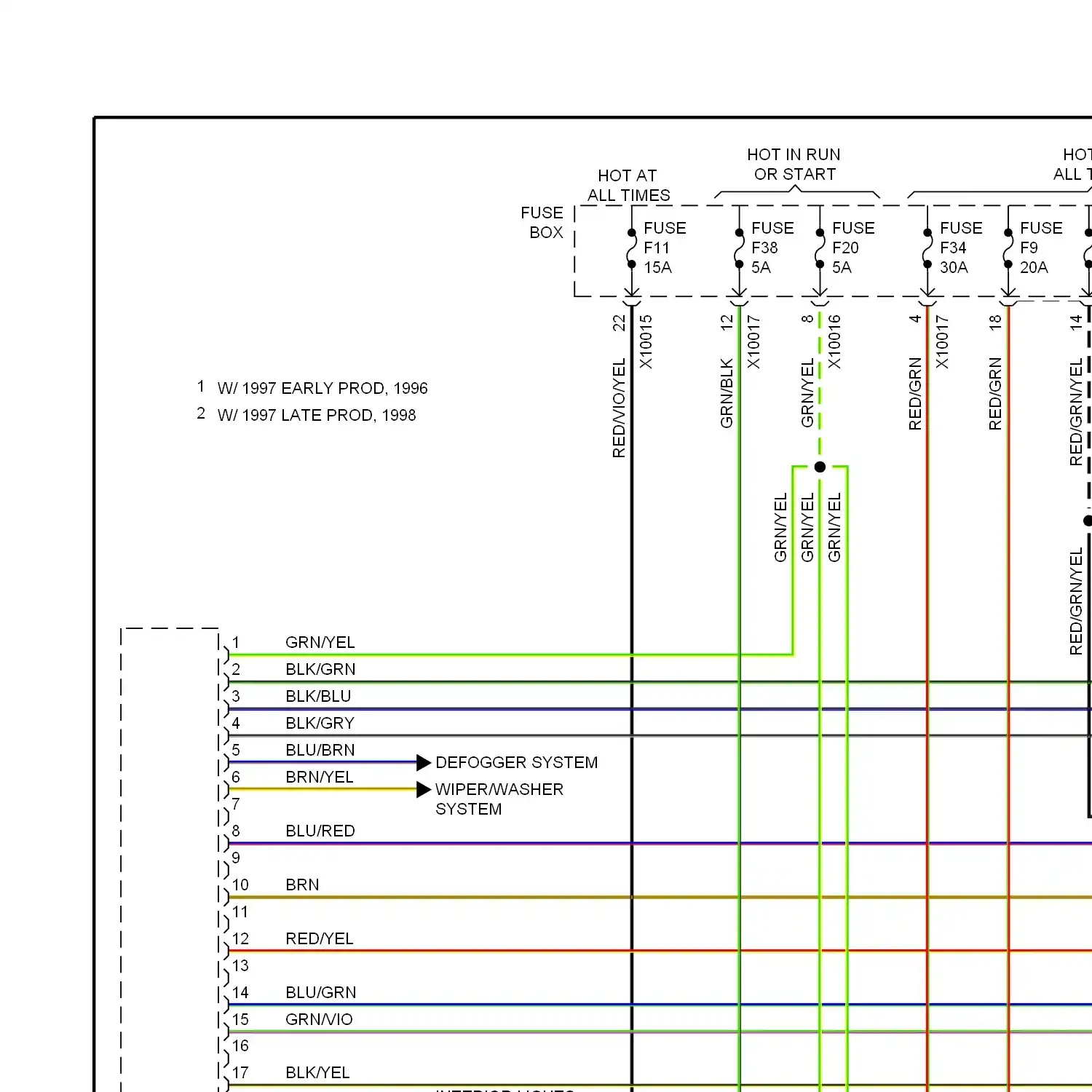
Task: Click the GRN/YEL splice junction dot
Action: click(x=820, y=467)
